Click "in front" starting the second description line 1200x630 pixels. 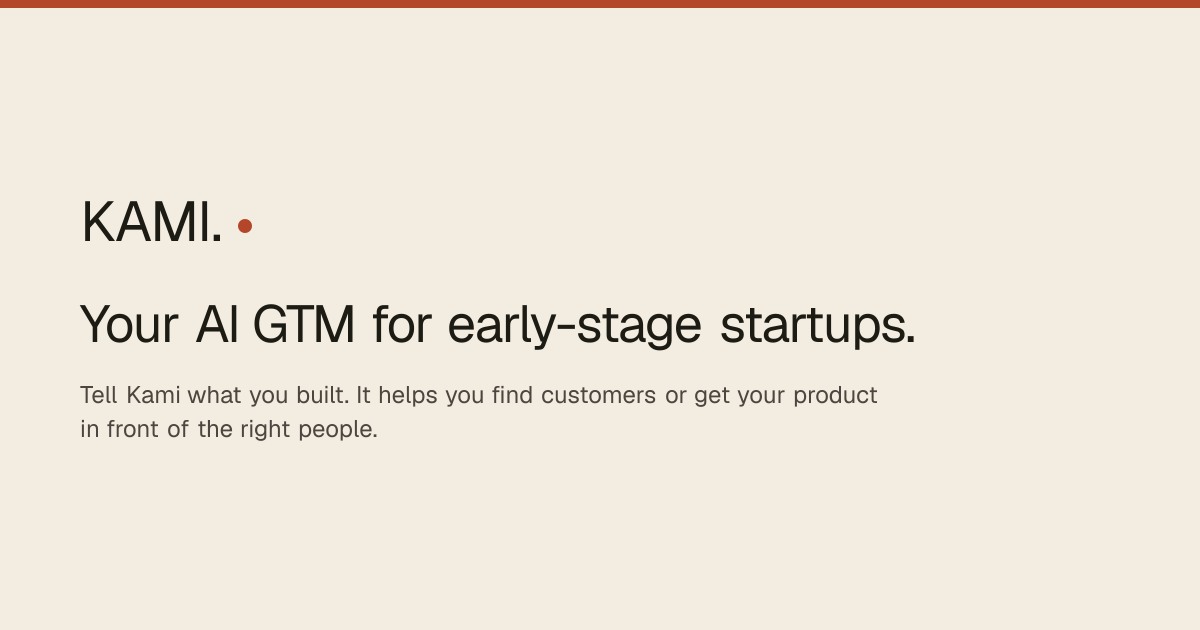120,430
